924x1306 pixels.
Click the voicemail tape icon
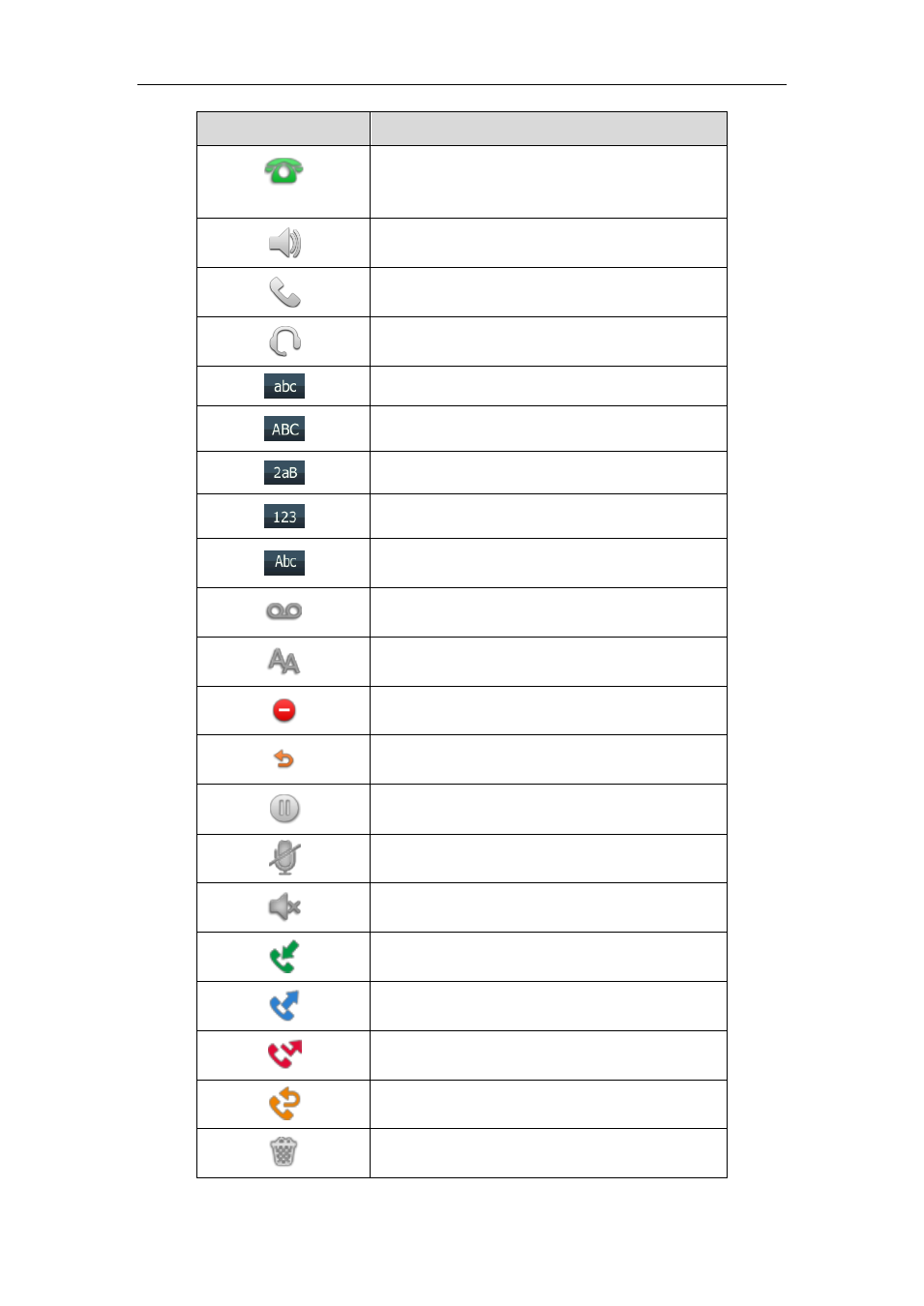point(284,611)
